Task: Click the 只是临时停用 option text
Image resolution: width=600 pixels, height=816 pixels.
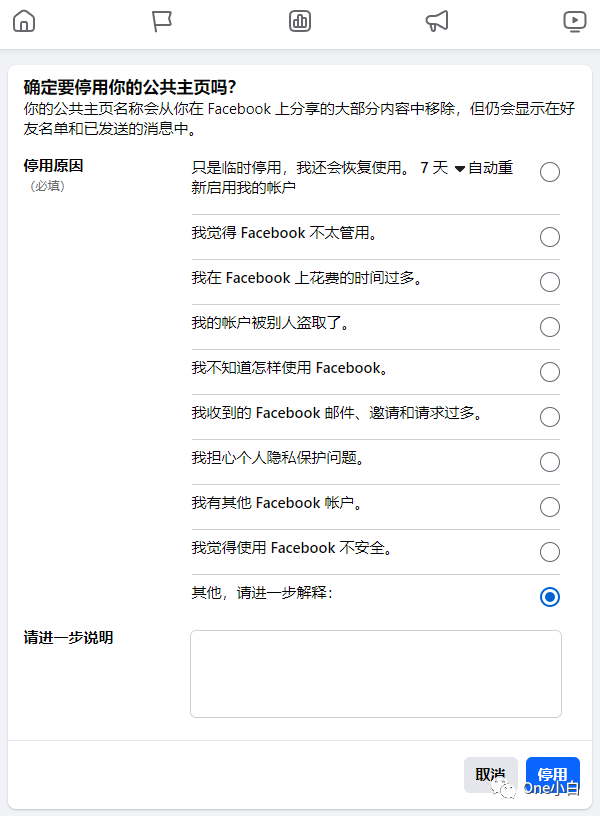Action: point(300,169)
